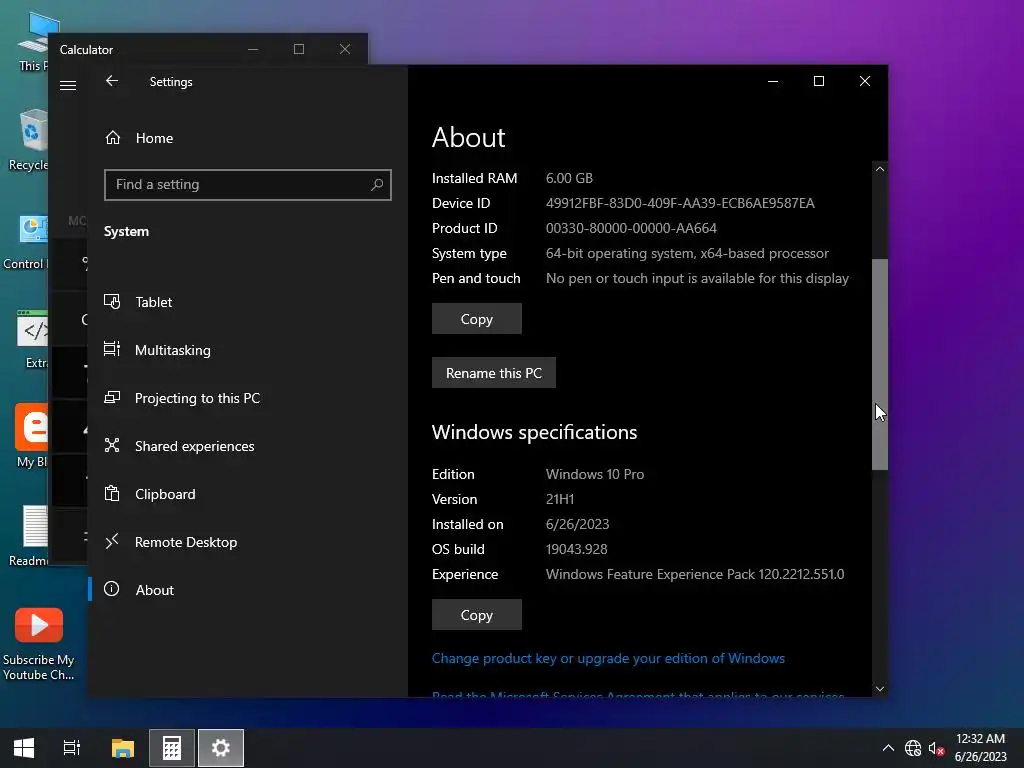Select the Readme desktop file icon
The width and height of the screenshot is (1024, 768).
[29, 536]
